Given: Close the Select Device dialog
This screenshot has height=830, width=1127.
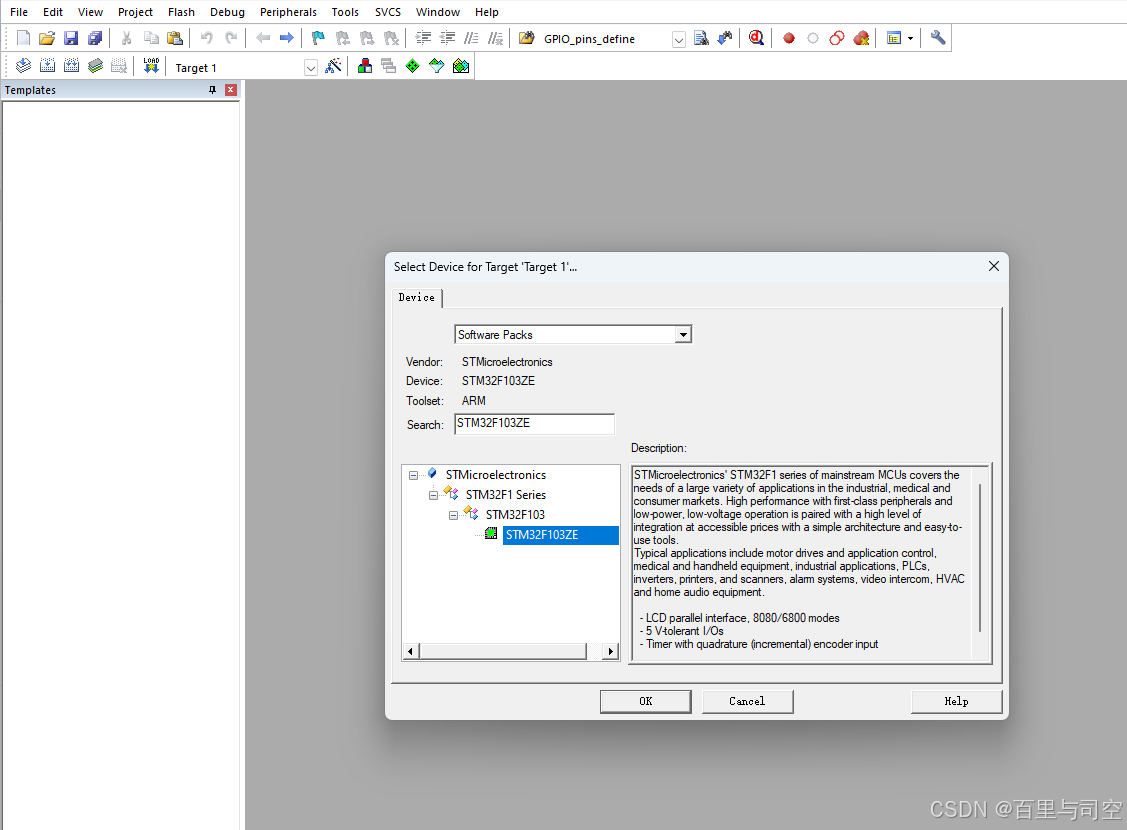Looking at the screenshot, I should point(993,267).
